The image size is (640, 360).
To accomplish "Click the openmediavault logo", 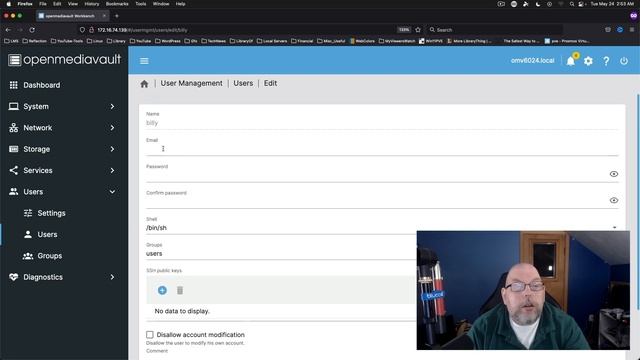I will 64,60.
